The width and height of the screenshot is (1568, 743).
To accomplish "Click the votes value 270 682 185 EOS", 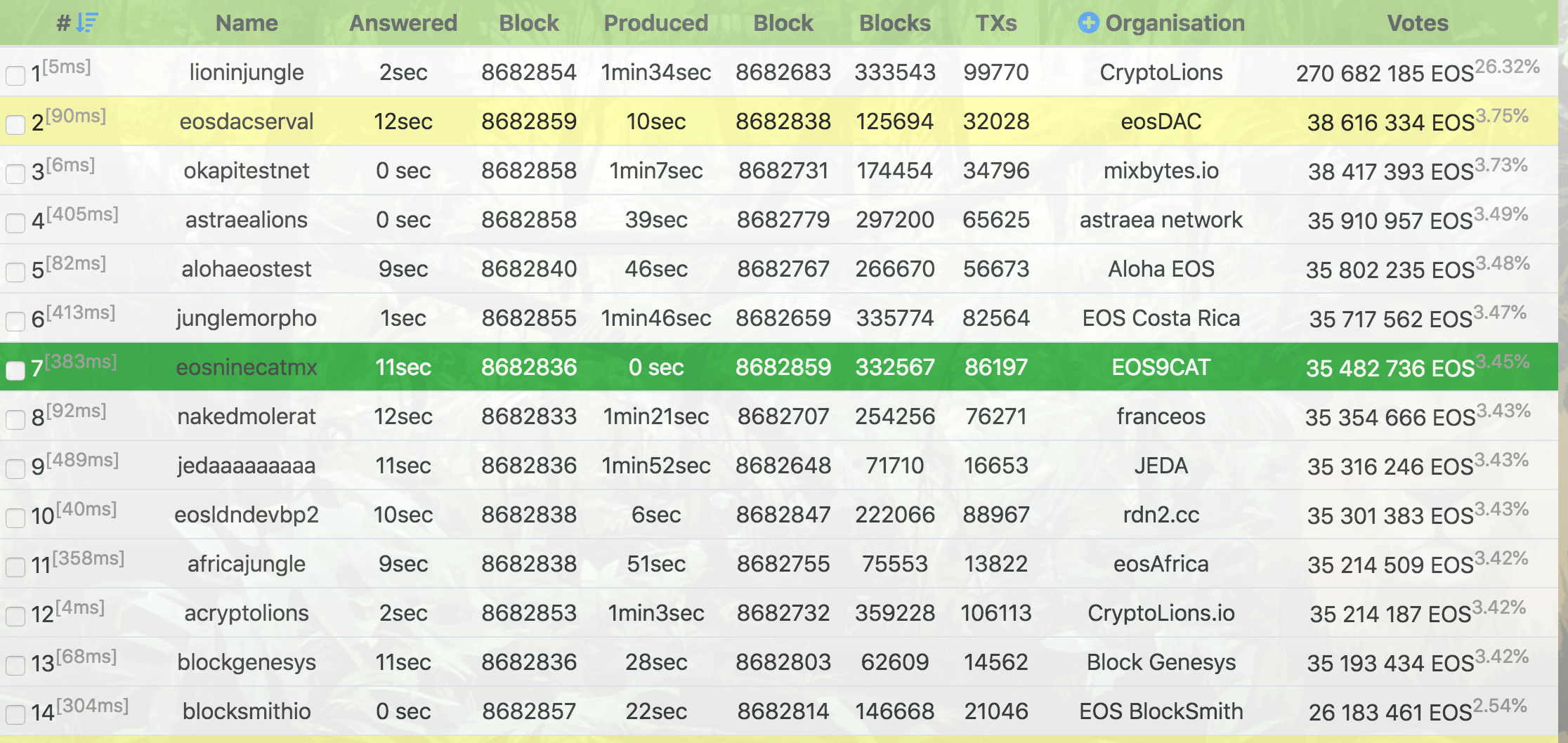I will tap(1385, 74).
